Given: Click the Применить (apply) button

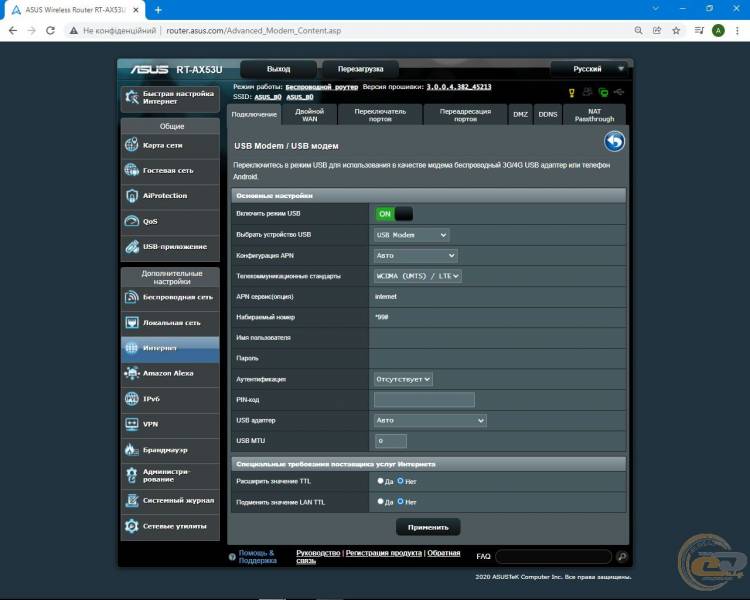Looking at the screenshot, I should (428, 527).
